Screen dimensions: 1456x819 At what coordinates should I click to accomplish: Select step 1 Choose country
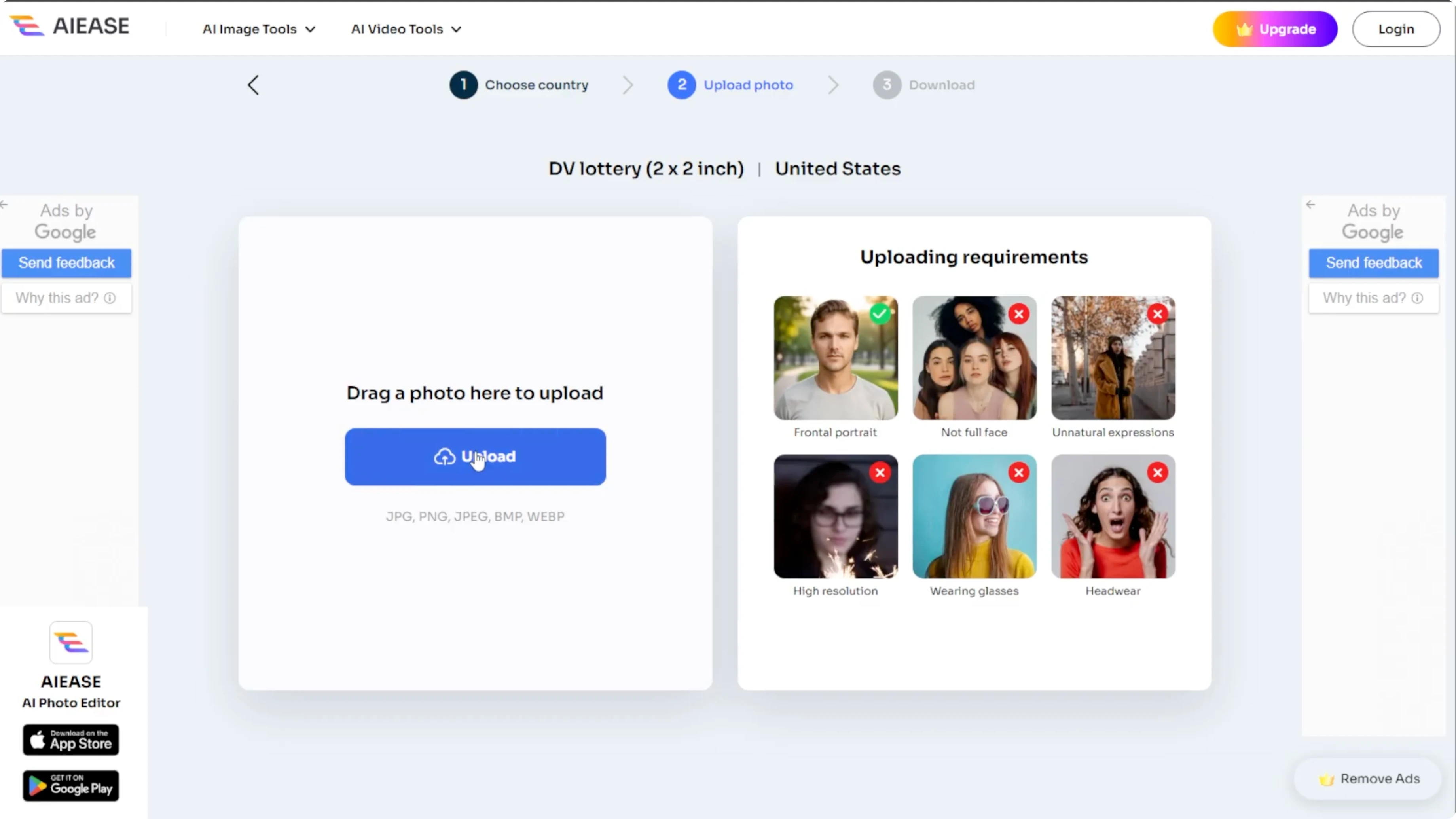tap(519, 85)
